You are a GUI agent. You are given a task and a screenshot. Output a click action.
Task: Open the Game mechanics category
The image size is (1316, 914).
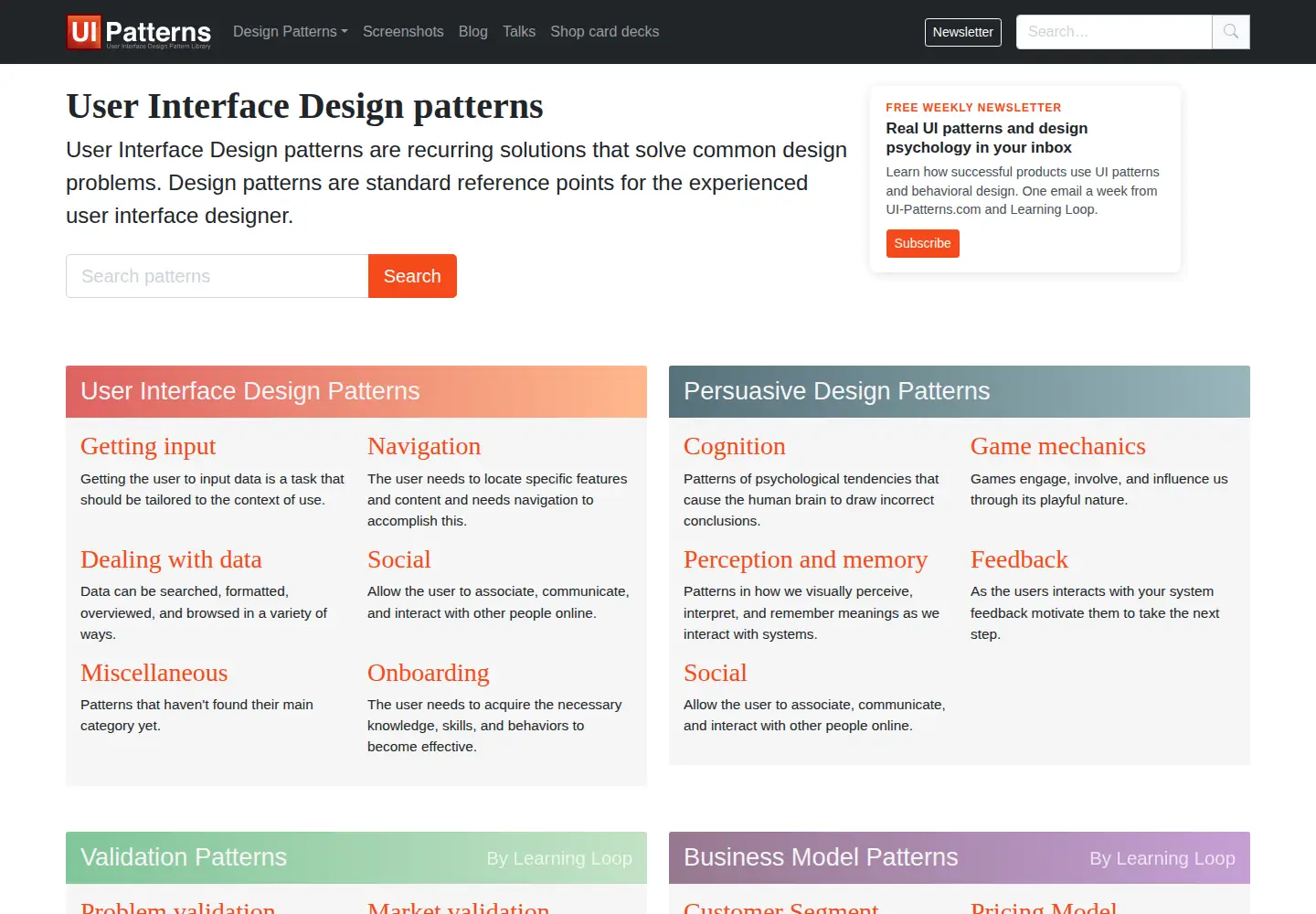(1057, 446)
